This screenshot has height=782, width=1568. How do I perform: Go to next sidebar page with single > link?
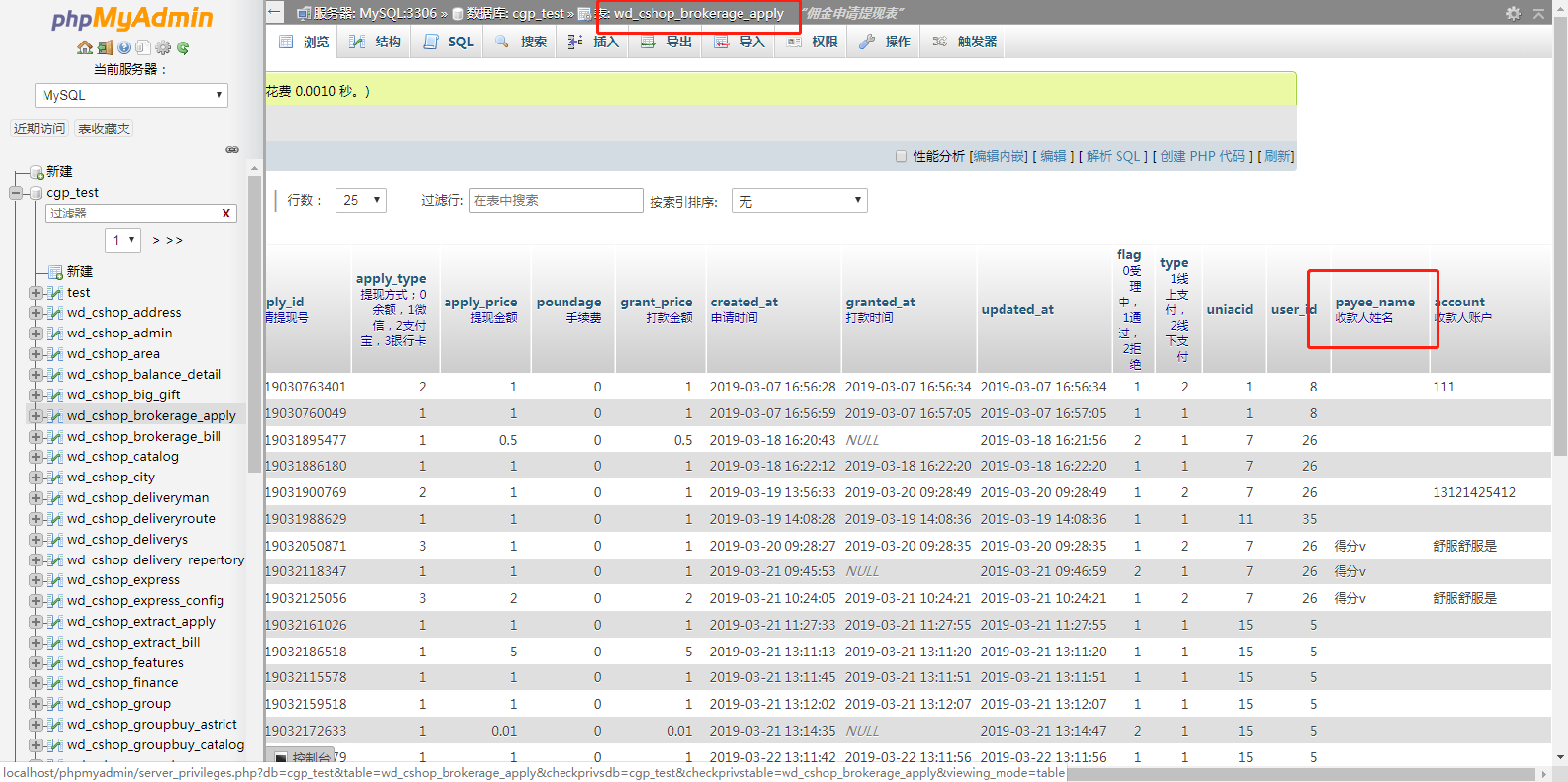click(156, 240)
